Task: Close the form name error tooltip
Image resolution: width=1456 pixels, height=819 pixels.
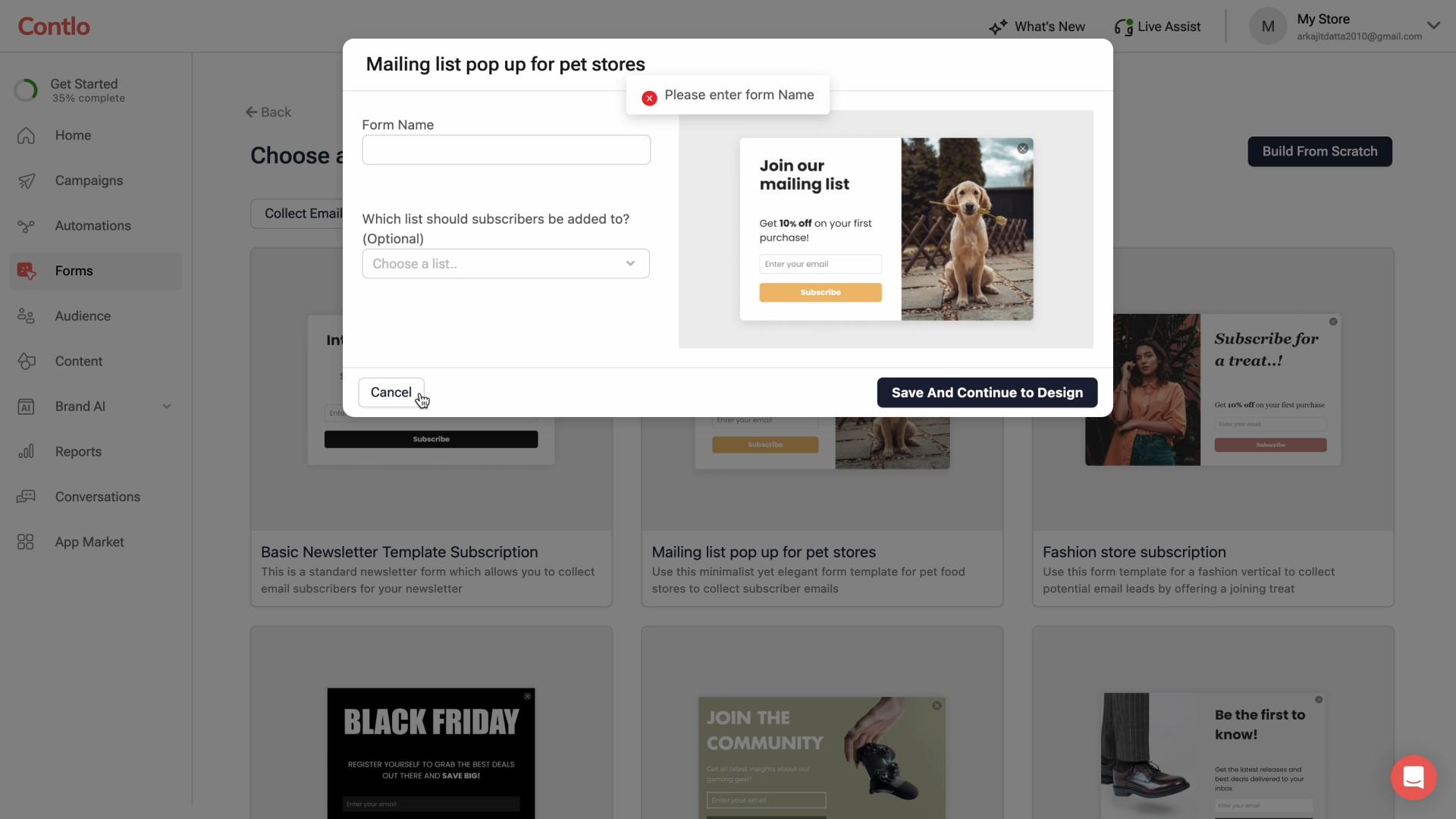Action: [x=649, y=97]
